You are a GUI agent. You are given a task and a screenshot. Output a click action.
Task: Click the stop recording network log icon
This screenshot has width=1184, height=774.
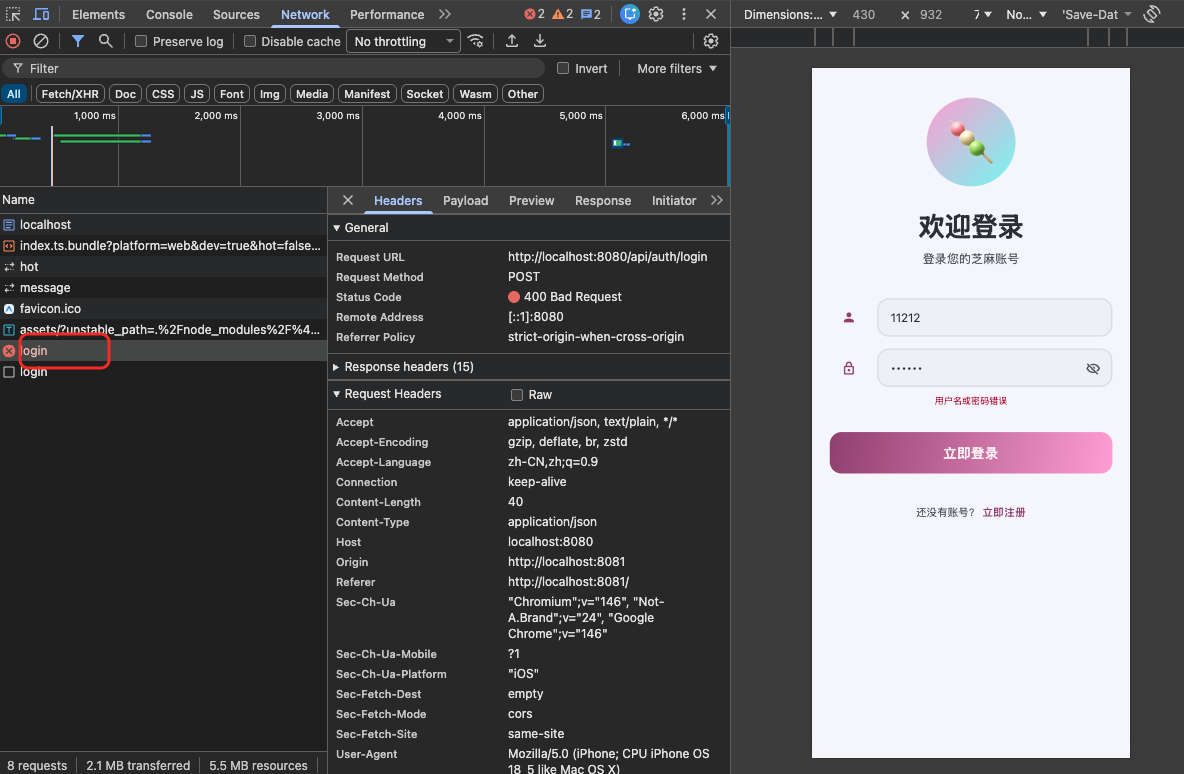click(x=13, y=42)
